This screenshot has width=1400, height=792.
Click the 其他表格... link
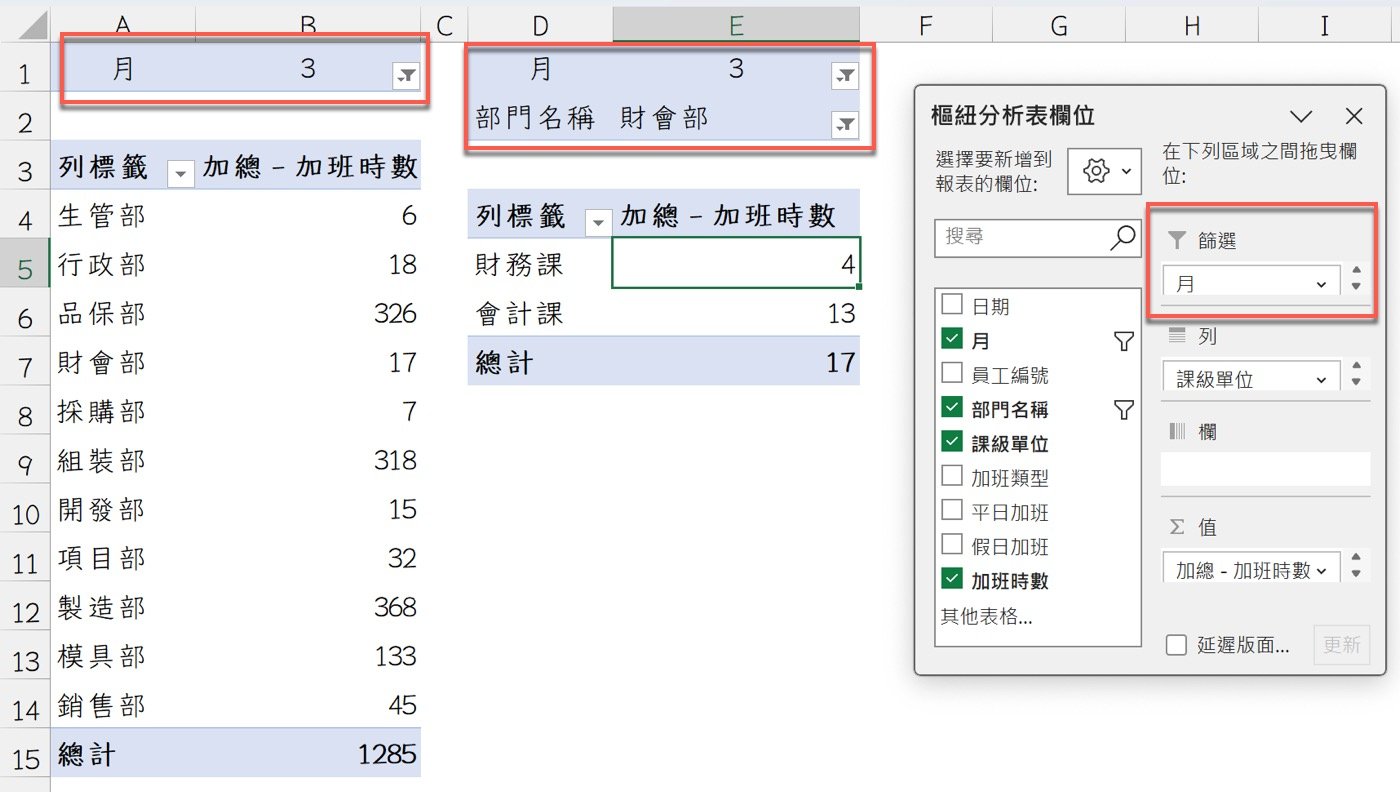click(986, 616)
